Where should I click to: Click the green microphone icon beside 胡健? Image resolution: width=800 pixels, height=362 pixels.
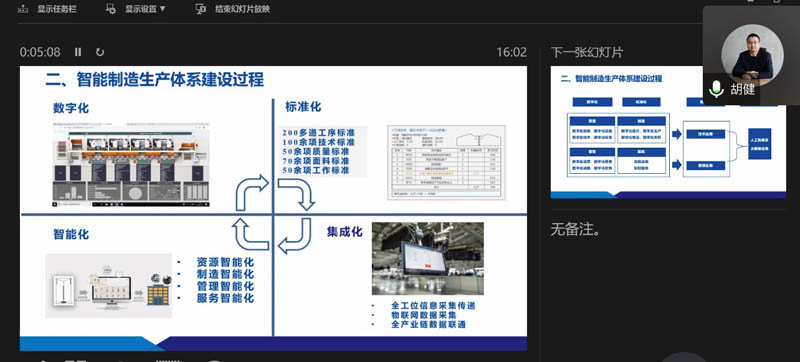pos(716,89)
